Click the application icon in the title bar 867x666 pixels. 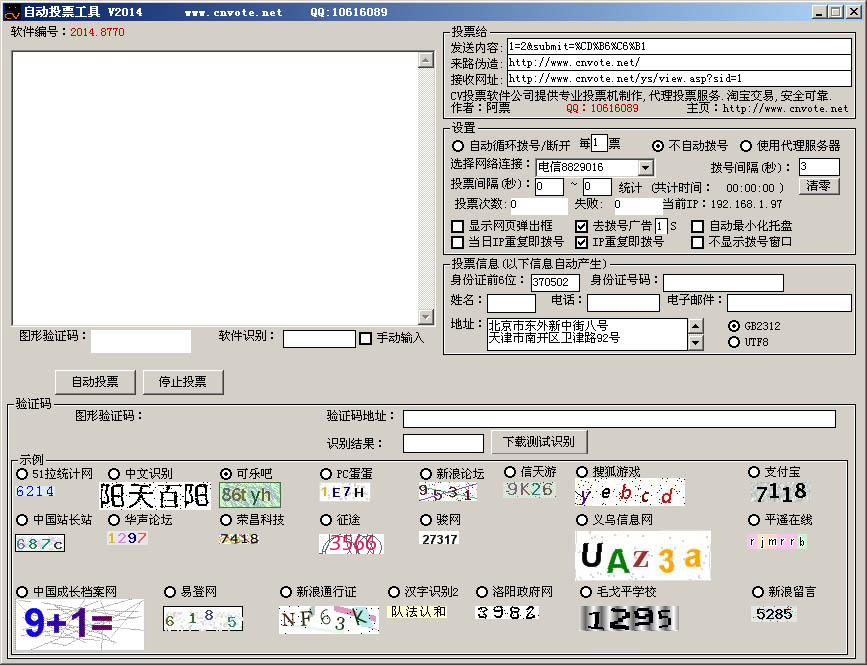pyautogui.click(x=10, y=11)
